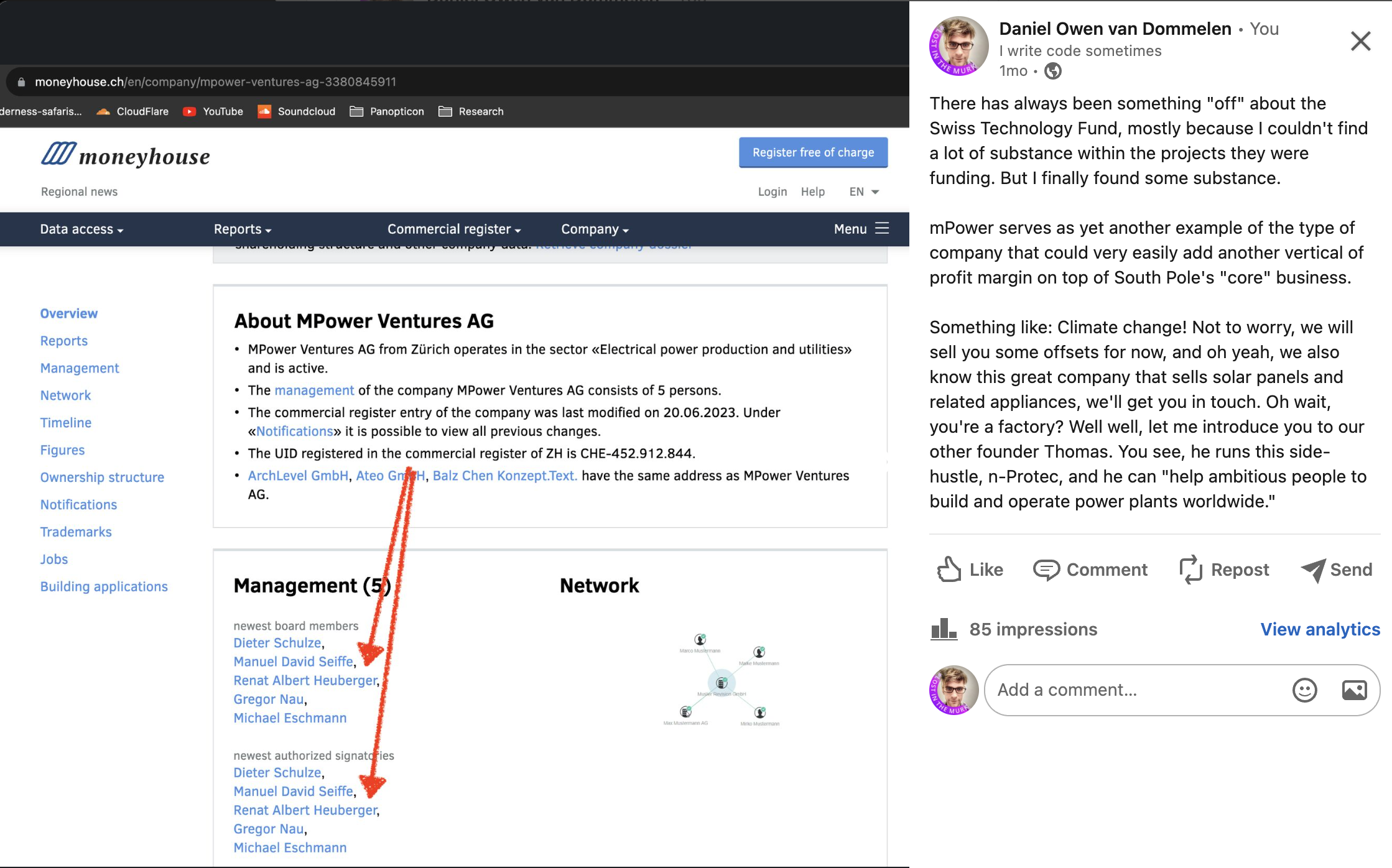
Task: Open Renat Albert Heuberger under board members
Action: point(305,680)
